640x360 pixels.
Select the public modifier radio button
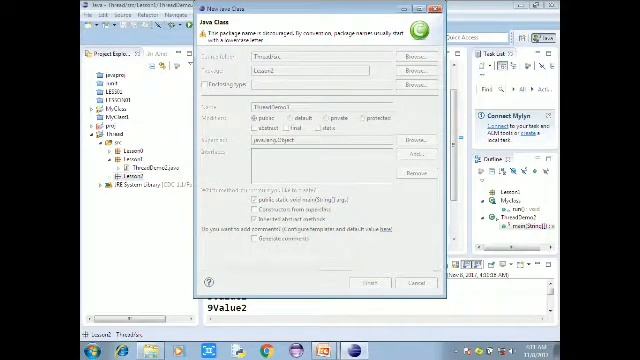(254, 118)
